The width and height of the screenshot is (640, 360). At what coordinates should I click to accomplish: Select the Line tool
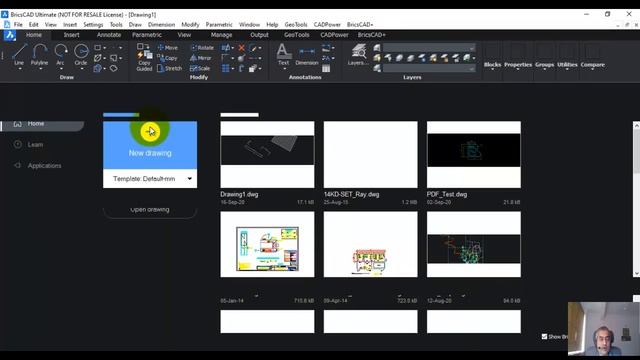19,54
